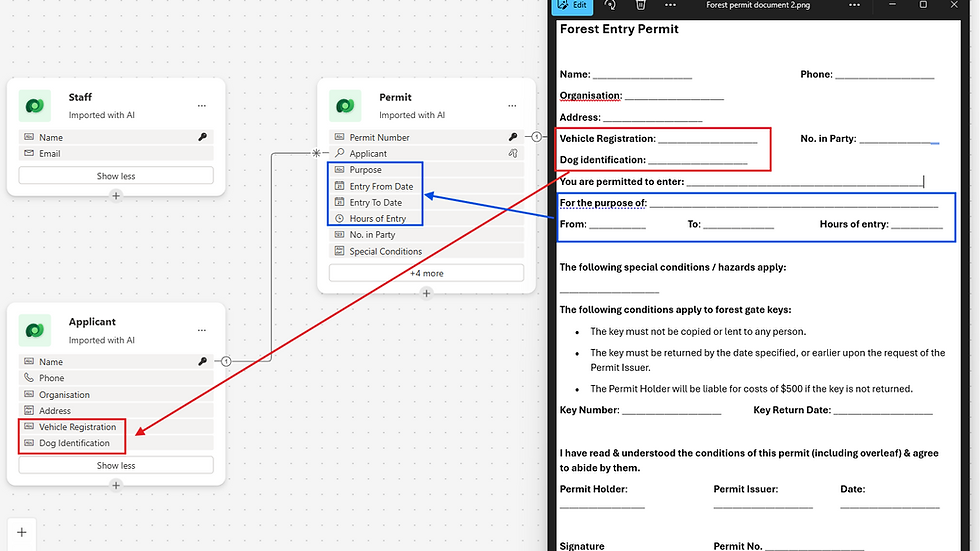Click the relationship connector circle on Applicant Name
Image resolution: width=980 pixels, height=551 pixels.
tap(226, 361)
